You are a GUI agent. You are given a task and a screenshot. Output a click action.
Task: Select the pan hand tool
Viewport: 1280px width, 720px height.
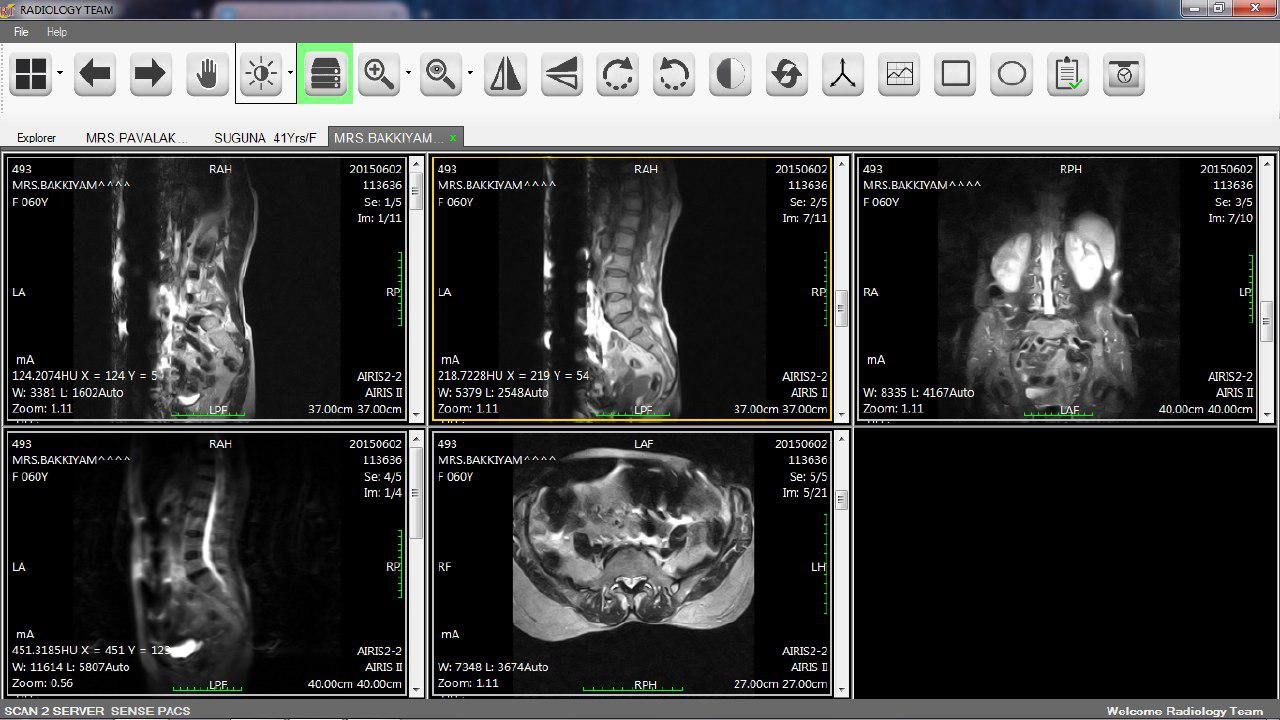pyautogui.click(x=207, y=74)
